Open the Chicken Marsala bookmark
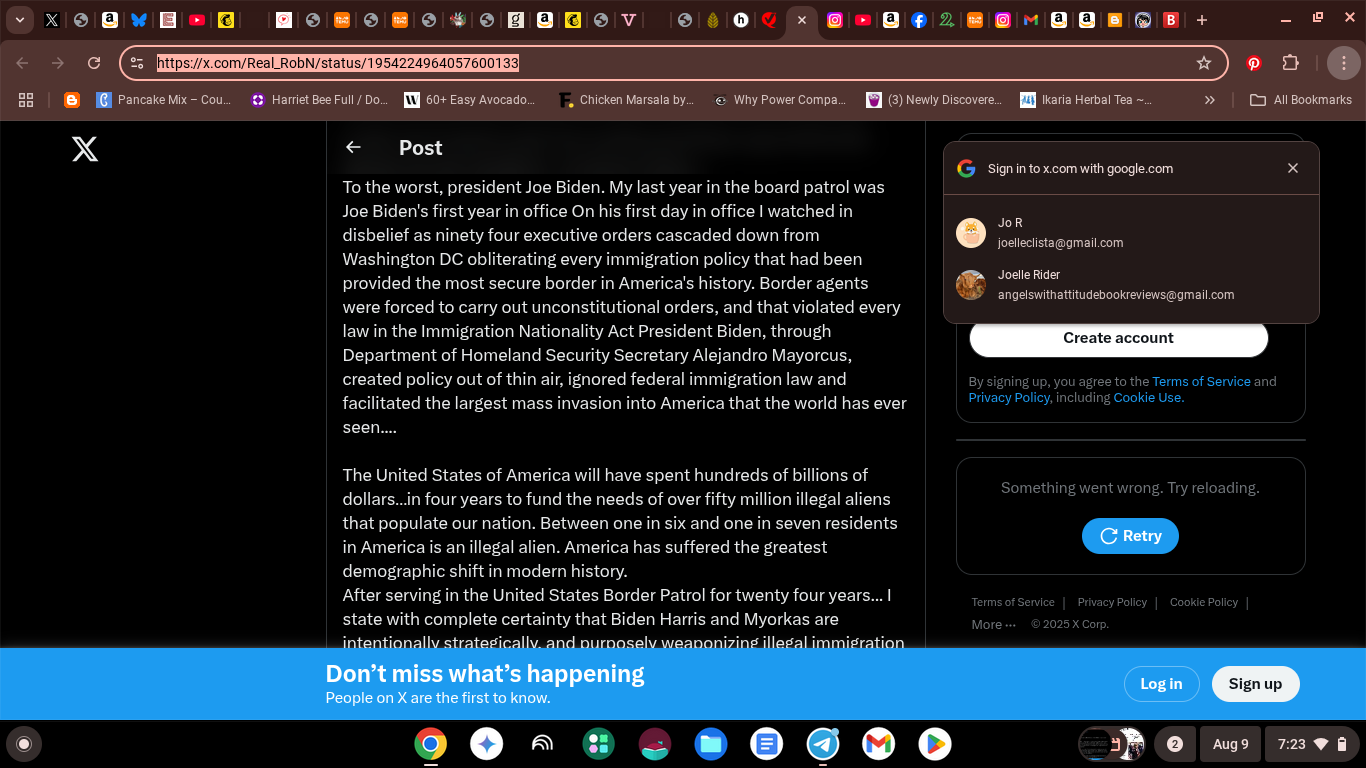Viewport: 1366px width, 768px height. pyautogui.click(x=626, y=100)
